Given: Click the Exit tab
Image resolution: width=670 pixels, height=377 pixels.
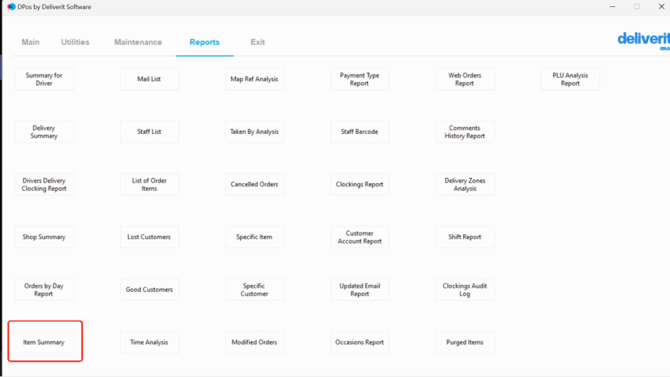Looking at the screenshot, I should pos(258,42).
